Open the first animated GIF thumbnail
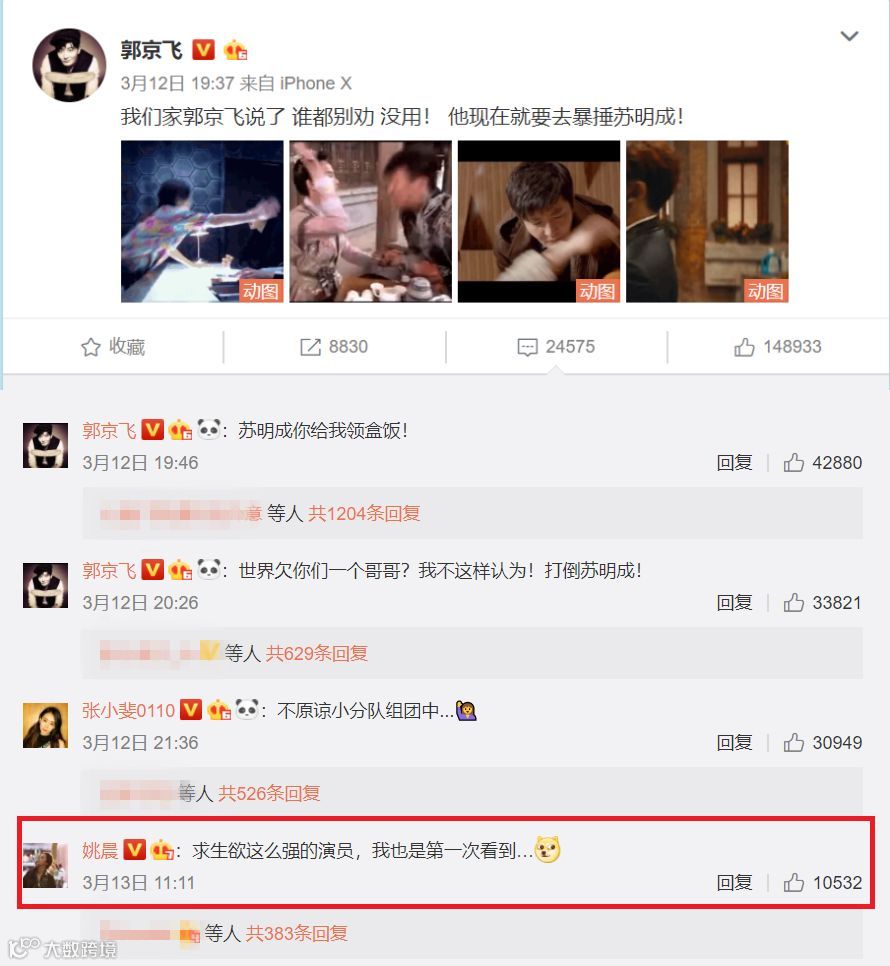 pyautogui.click(x=202, y=221)
